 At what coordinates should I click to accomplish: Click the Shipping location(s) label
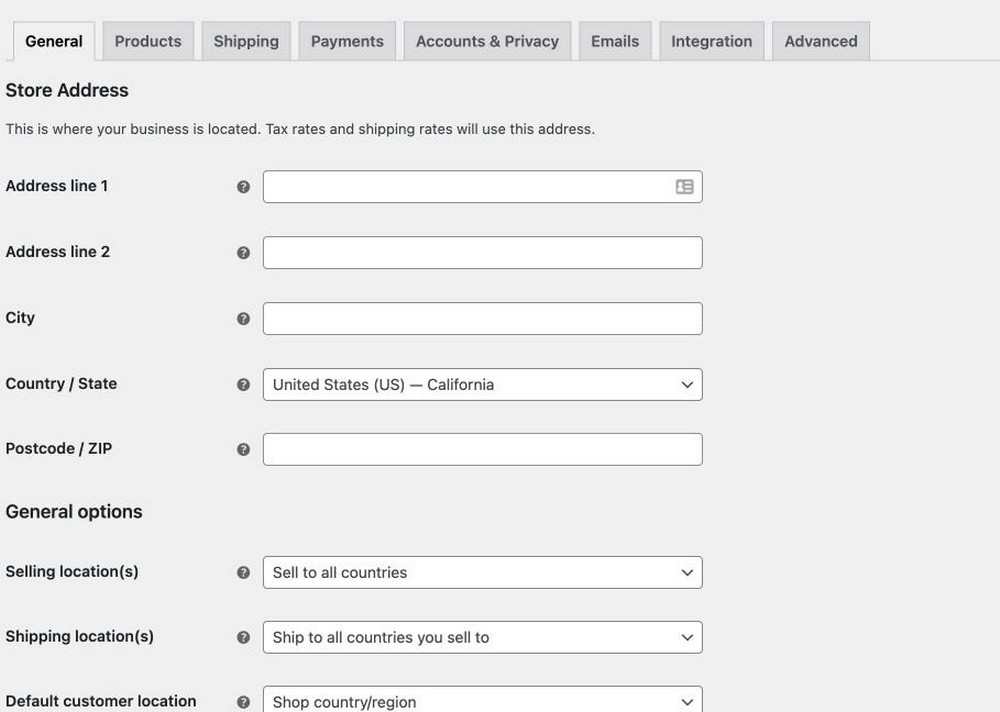tap(80, 636)
